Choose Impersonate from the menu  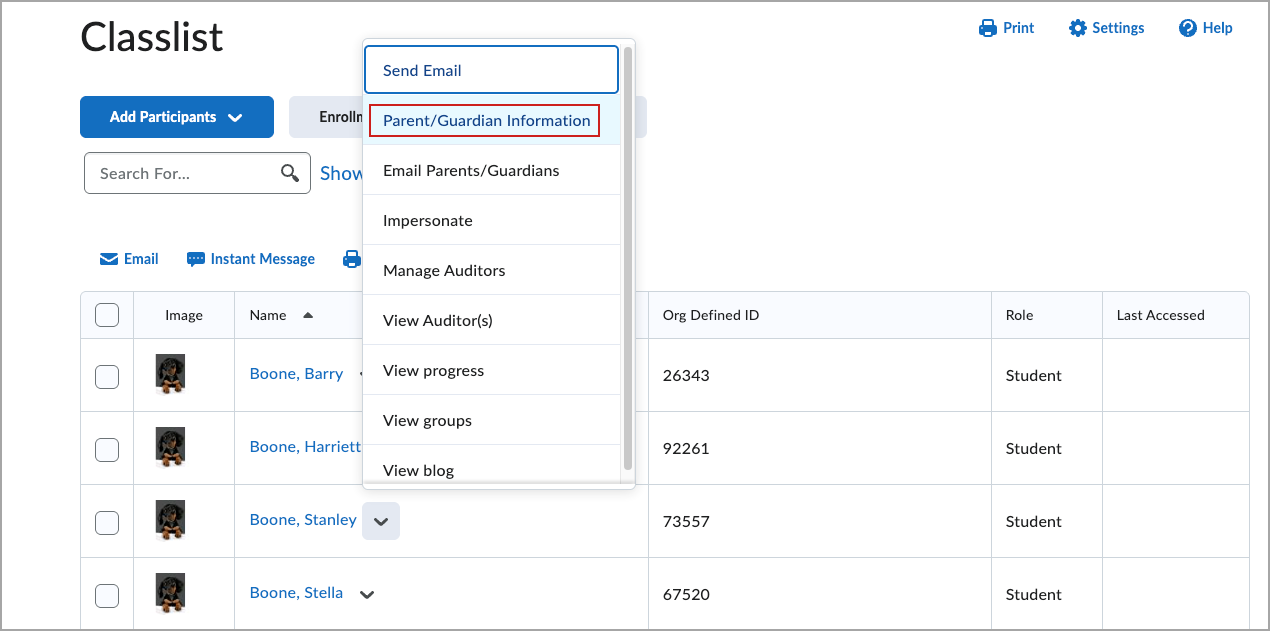[x=491, y=221]
